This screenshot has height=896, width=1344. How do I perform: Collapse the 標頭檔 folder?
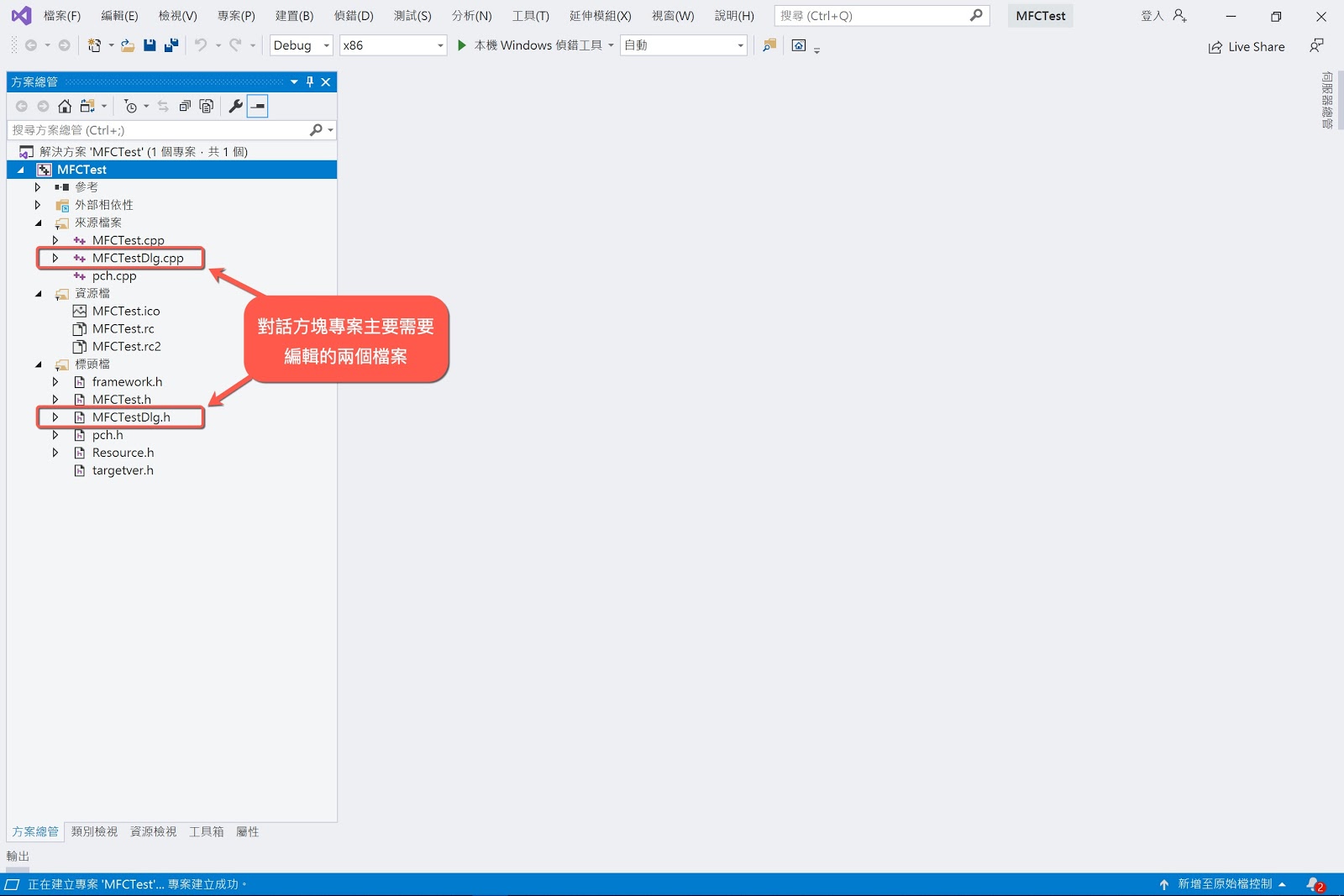pos(38,364)
